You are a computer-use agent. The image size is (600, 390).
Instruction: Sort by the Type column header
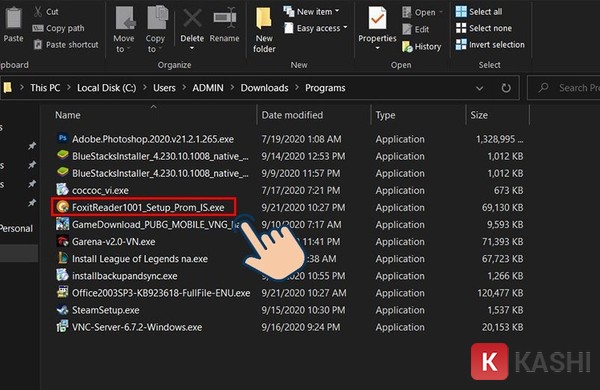[x=385, y=115]
